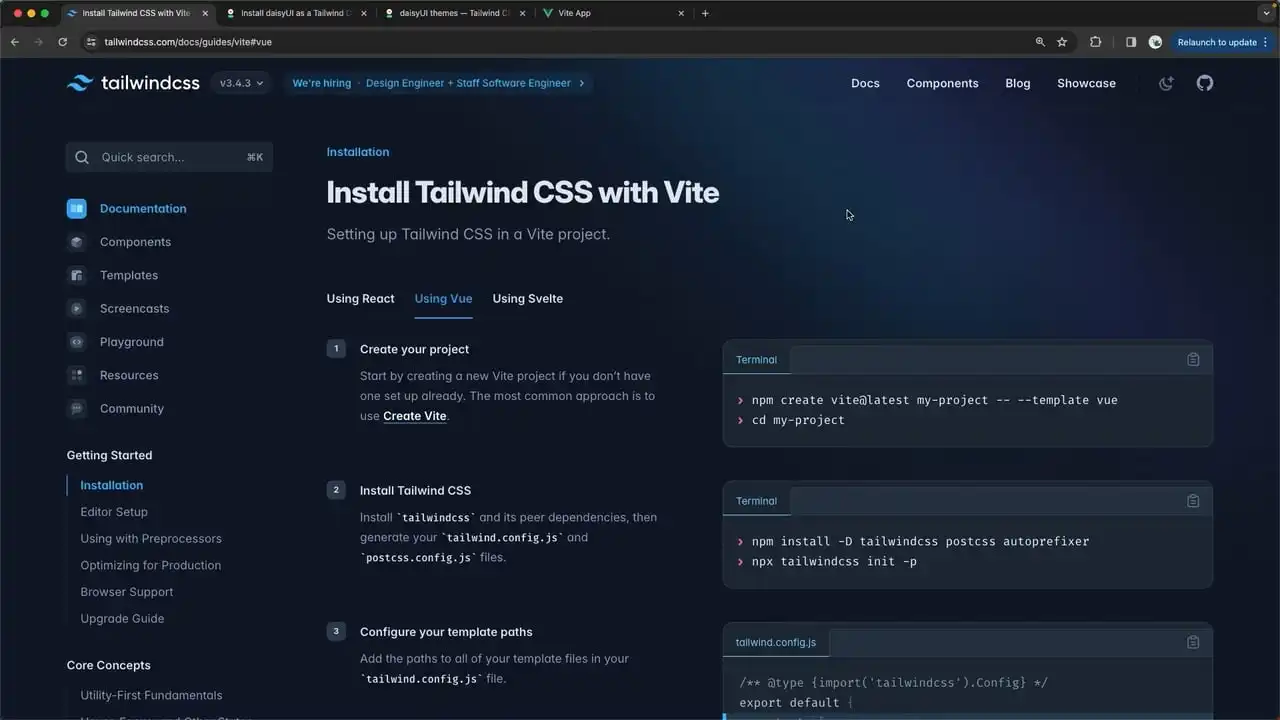The width and height of the screenshot is (1280, 720).
Task: Copy the npm install terminal commands
Action: click(1193, 501)
